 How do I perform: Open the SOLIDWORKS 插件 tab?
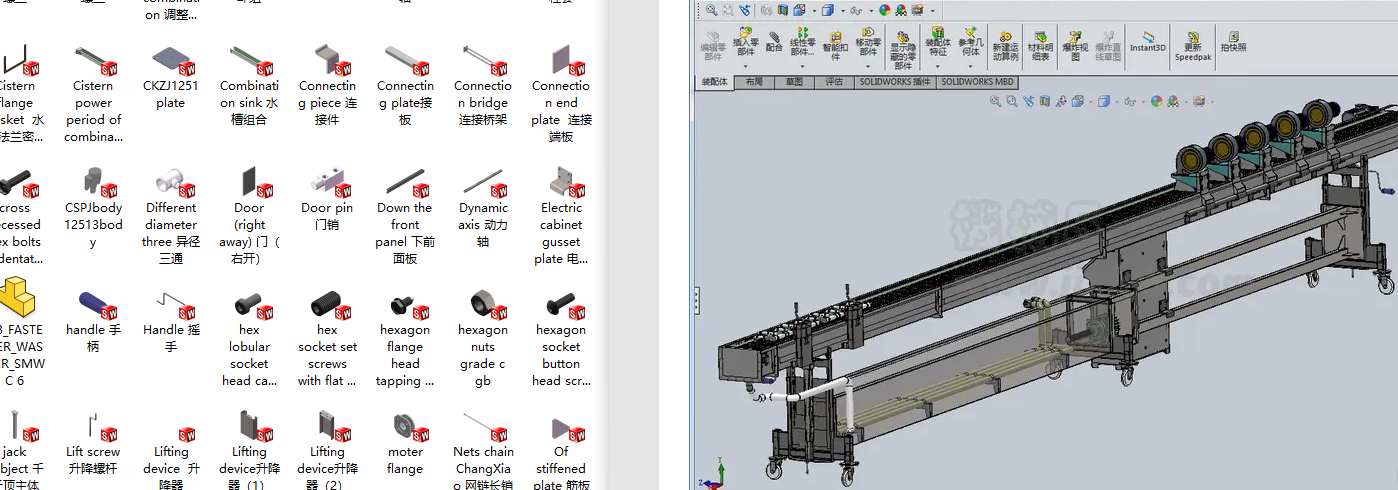click(895, 82)
